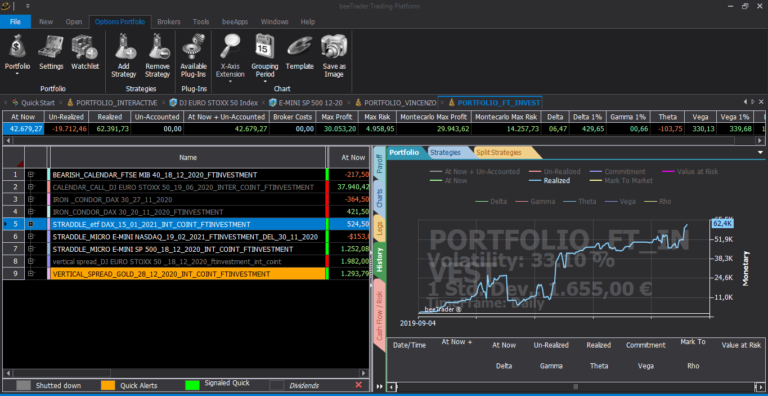768x396 pixels.
Task: Open the Windows ribbon tab
Action: click(x=274, y=22)
